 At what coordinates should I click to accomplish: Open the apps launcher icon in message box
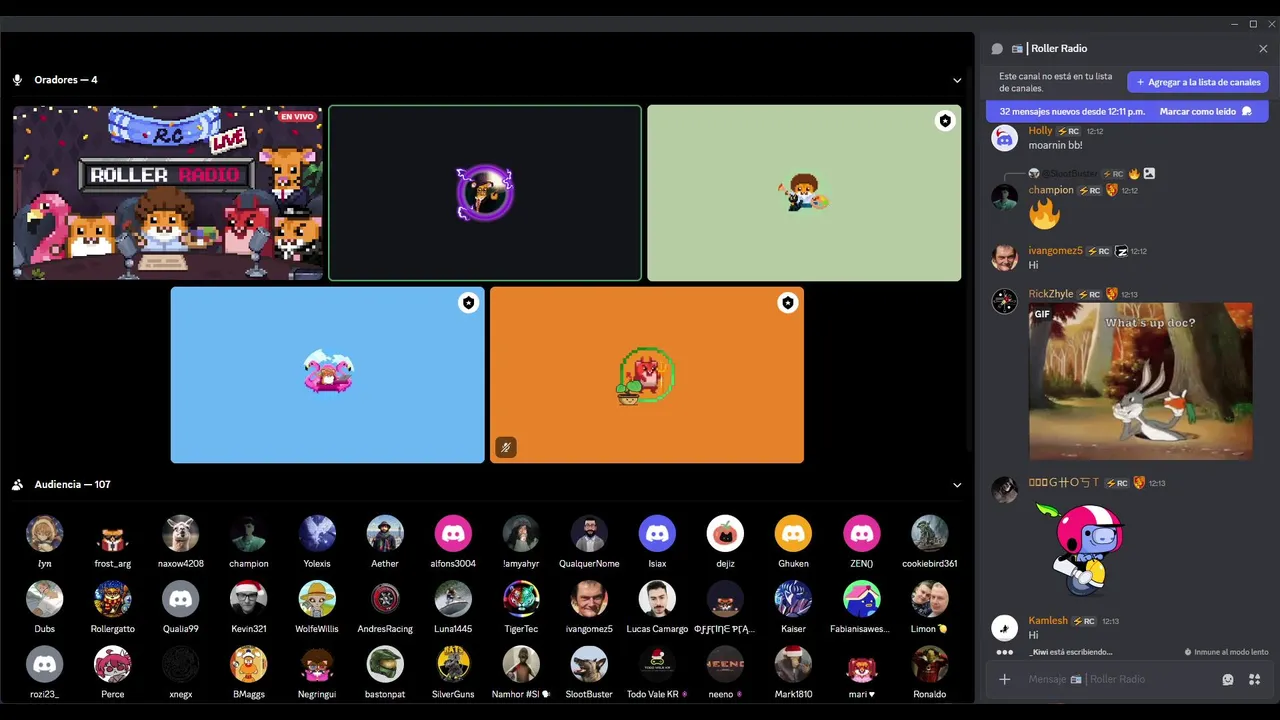tap(1254, 679)
